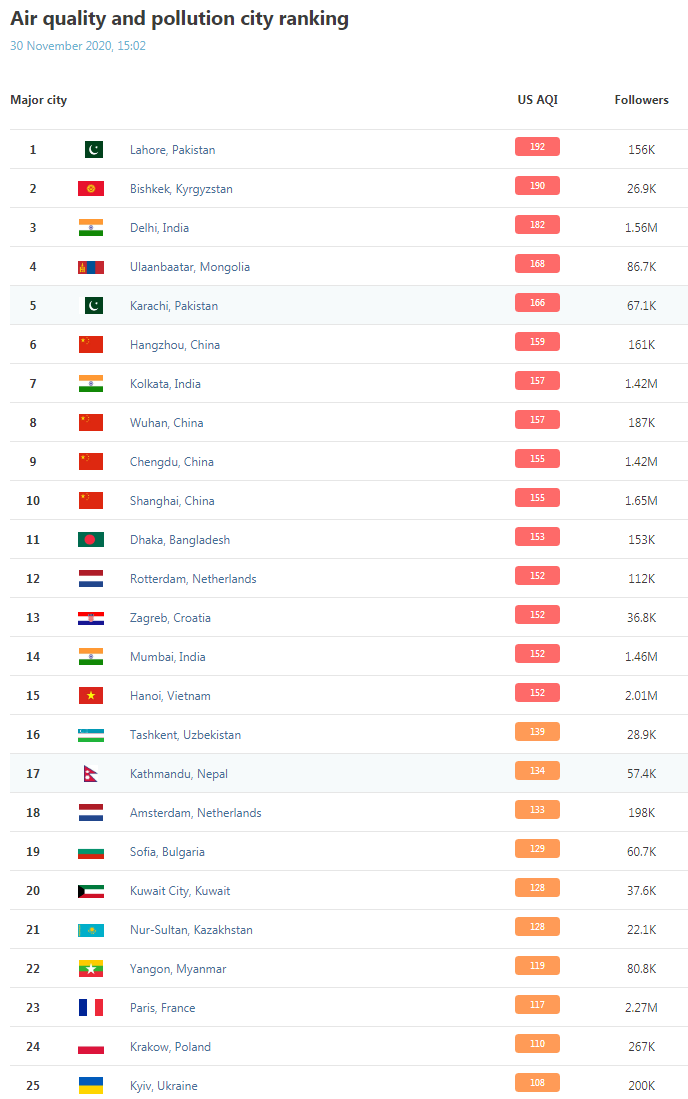Screen dimensions: 688x1099
Task: Click the Followers column header
Action: tap(641, 100)
